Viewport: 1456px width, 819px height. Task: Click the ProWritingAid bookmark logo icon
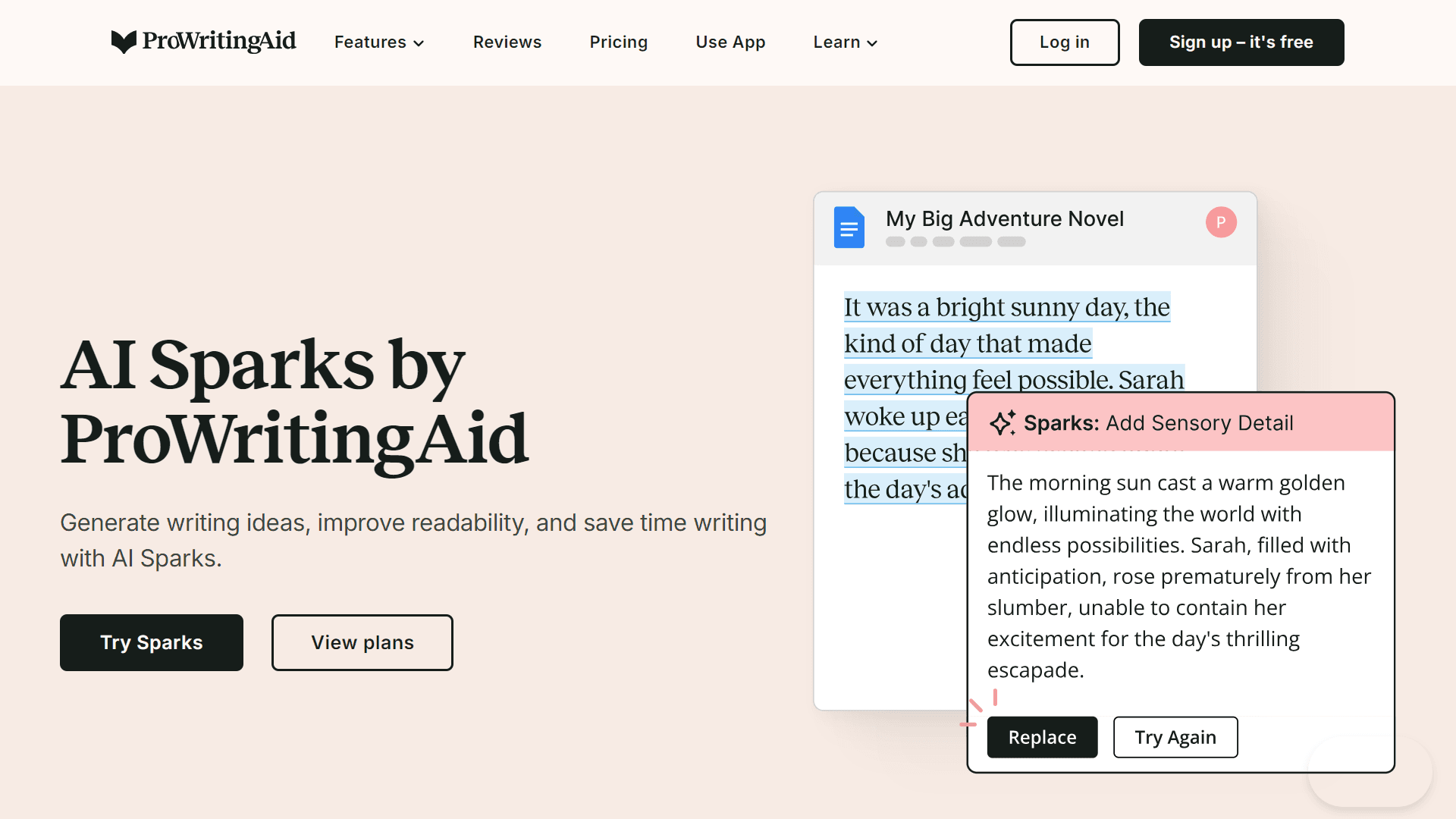click(x=124, y=42)
